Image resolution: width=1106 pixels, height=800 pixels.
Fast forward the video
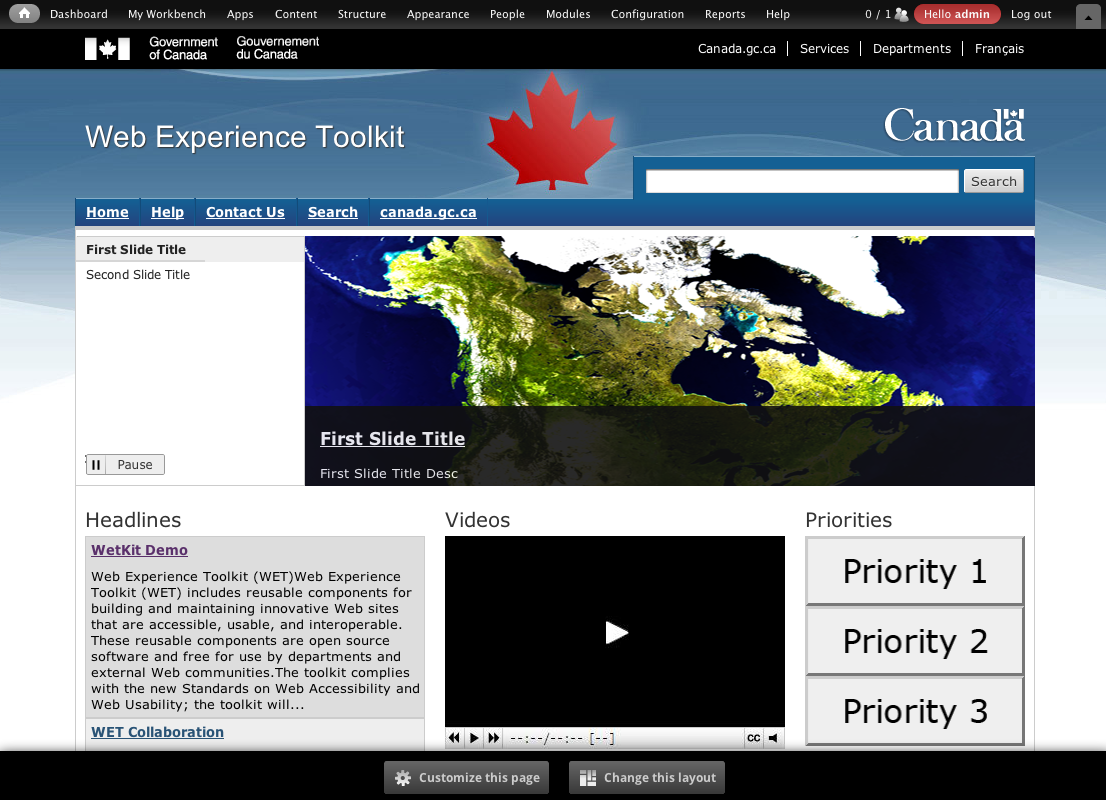point(494,738)
